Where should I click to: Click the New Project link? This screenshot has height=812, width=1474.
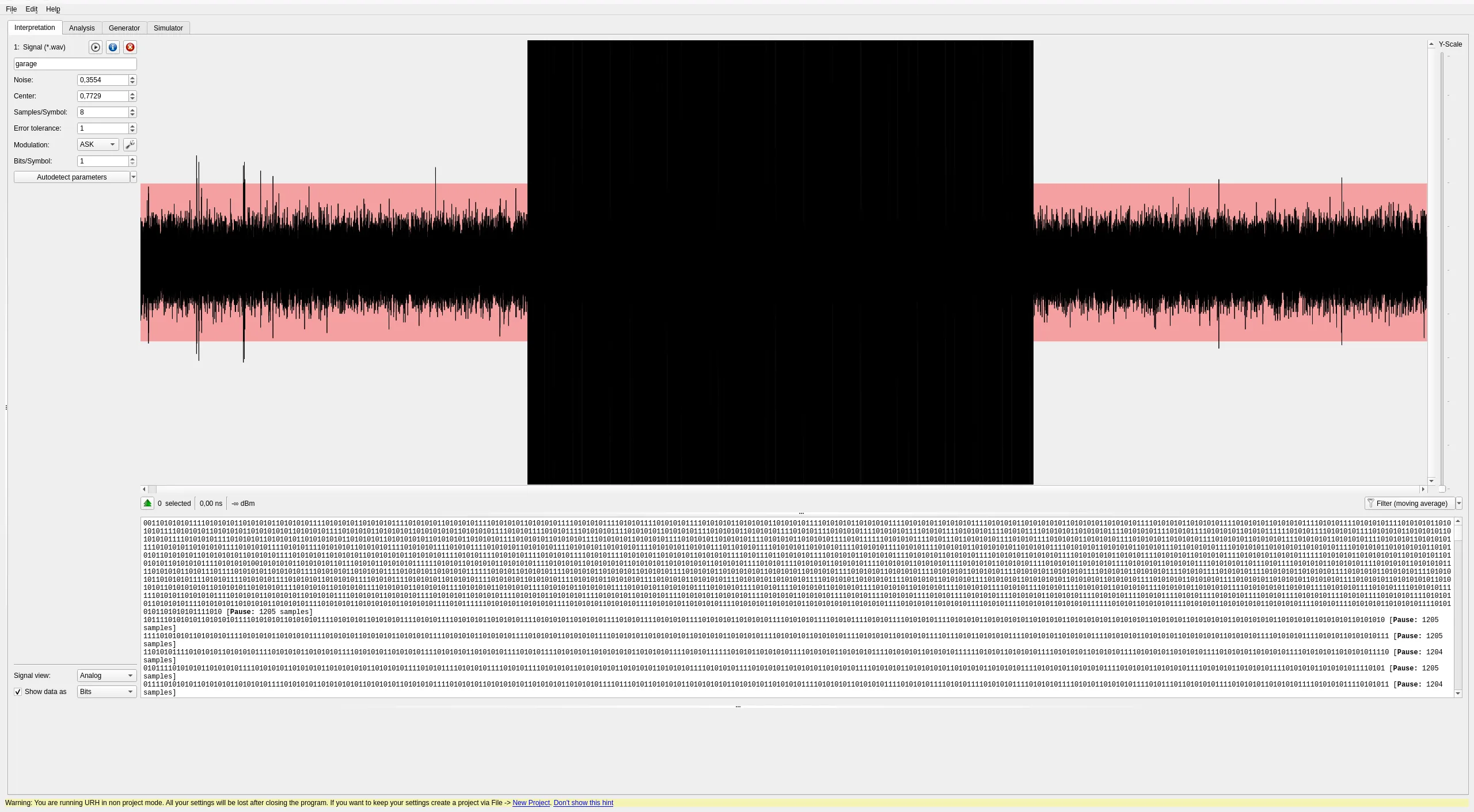pyautogui.click(x=531, y=803)
